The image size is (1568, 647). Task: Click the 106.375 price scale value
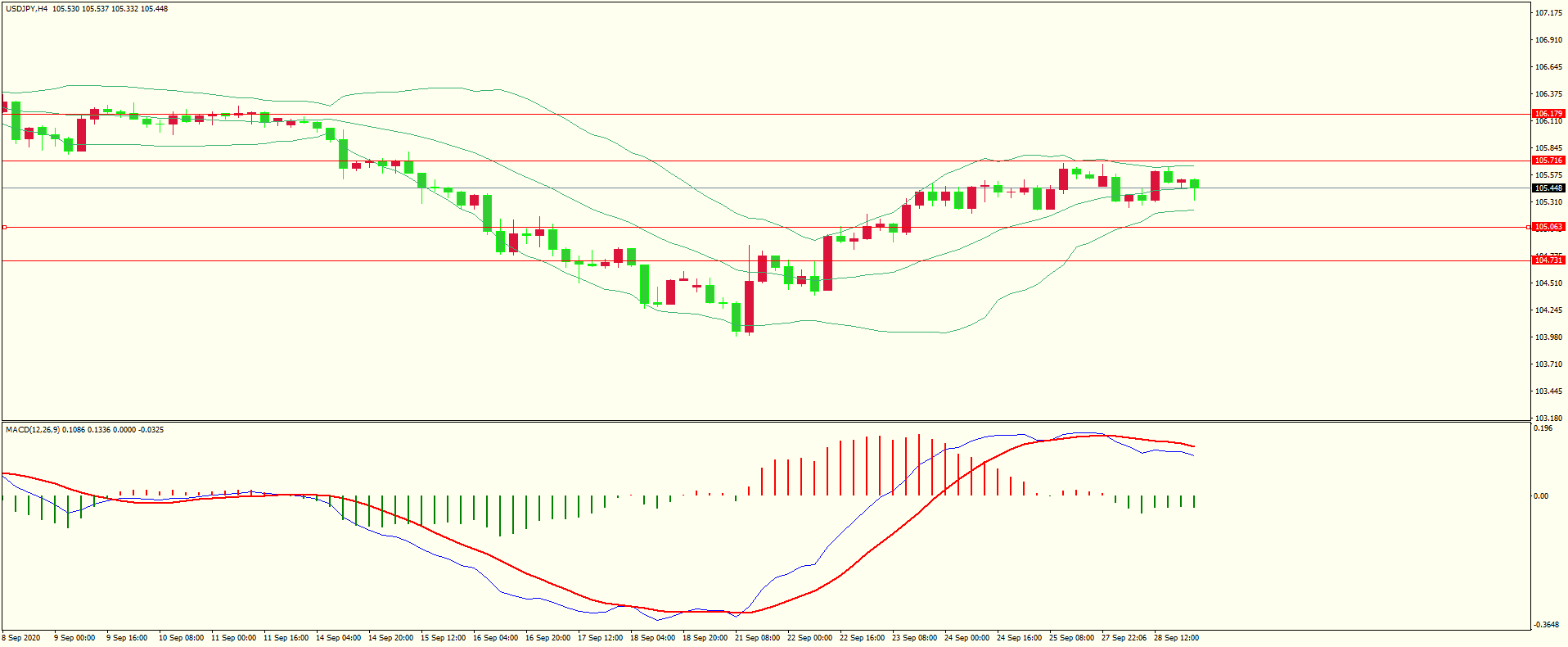coord(1548,94)
